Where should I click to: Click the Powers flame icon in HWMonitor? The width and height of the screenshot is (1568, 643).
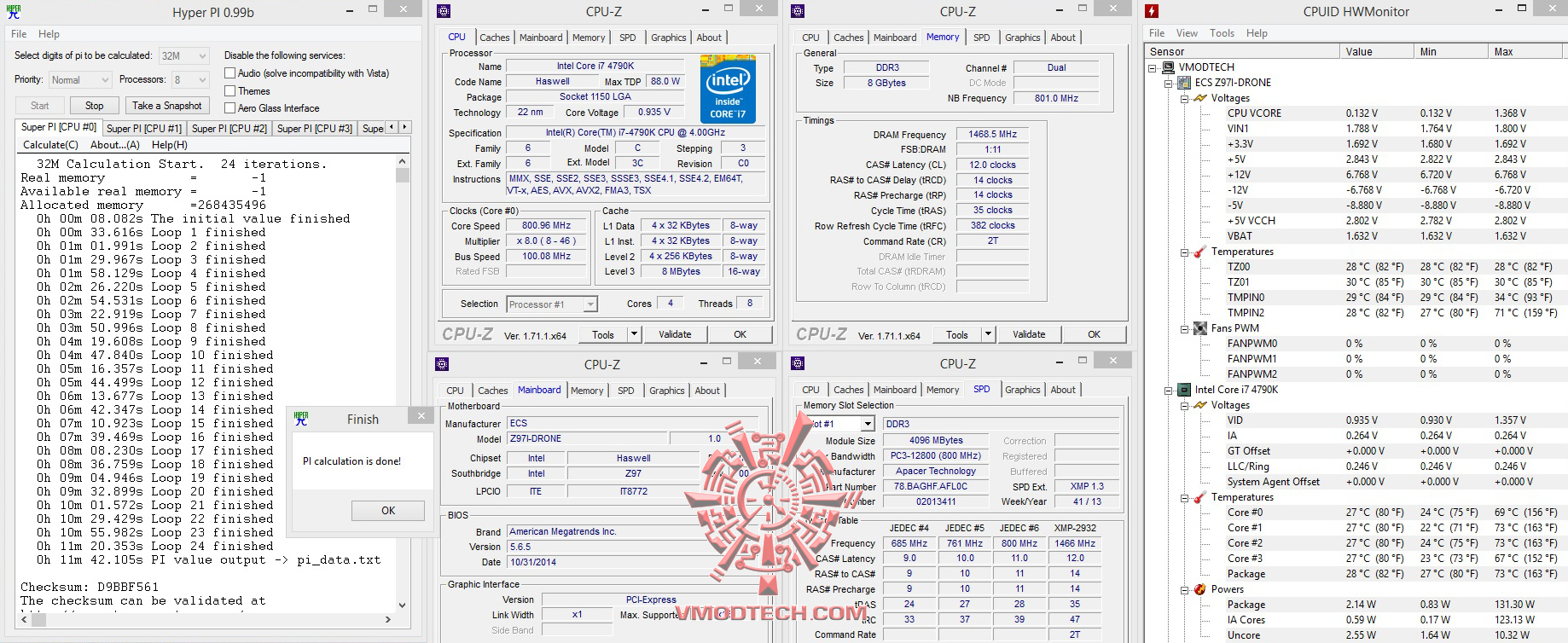coord(1199,589)
